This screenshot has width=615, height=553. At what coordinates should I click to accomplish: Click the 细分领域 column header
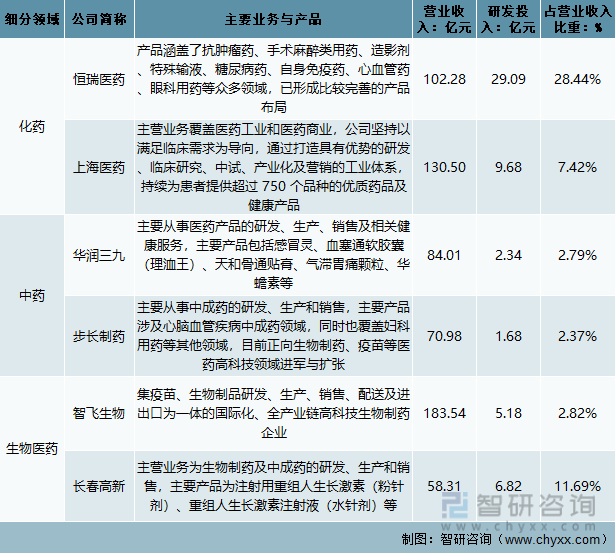pyautogui.click(x=32, y=19)
